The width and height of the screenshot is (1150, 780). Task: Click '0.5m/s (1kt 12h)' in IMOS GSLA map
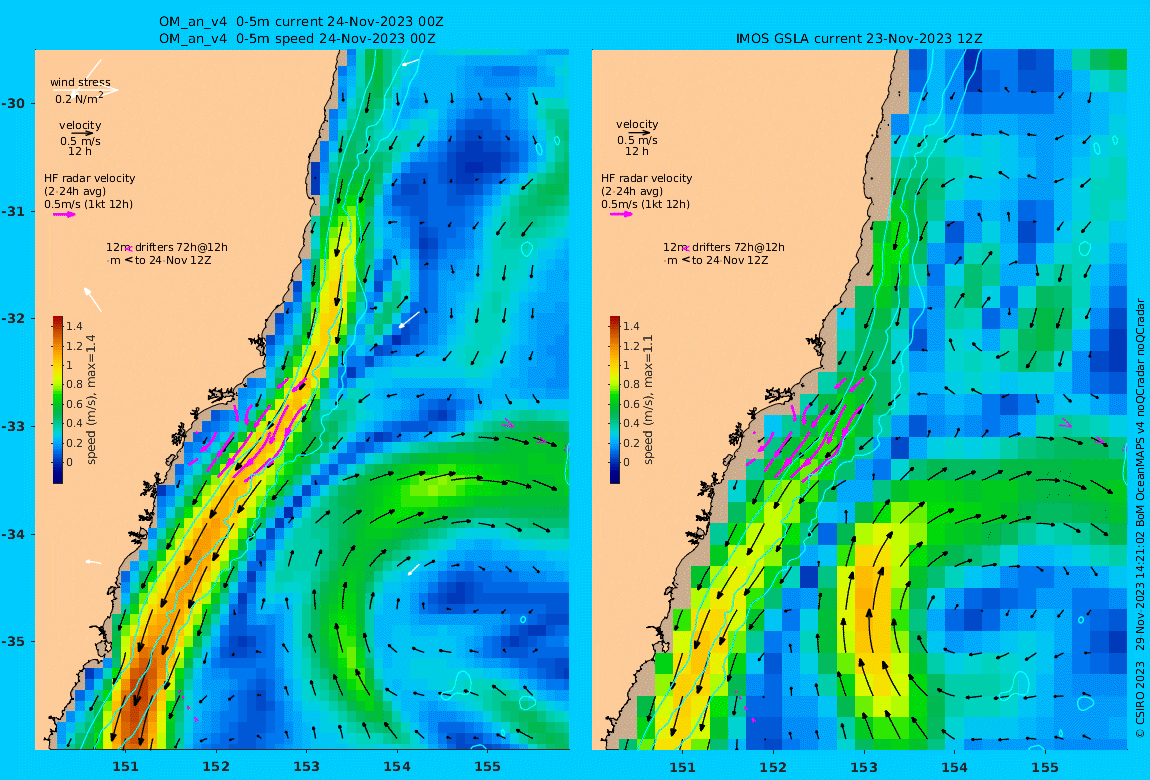[x=646, y=205]
